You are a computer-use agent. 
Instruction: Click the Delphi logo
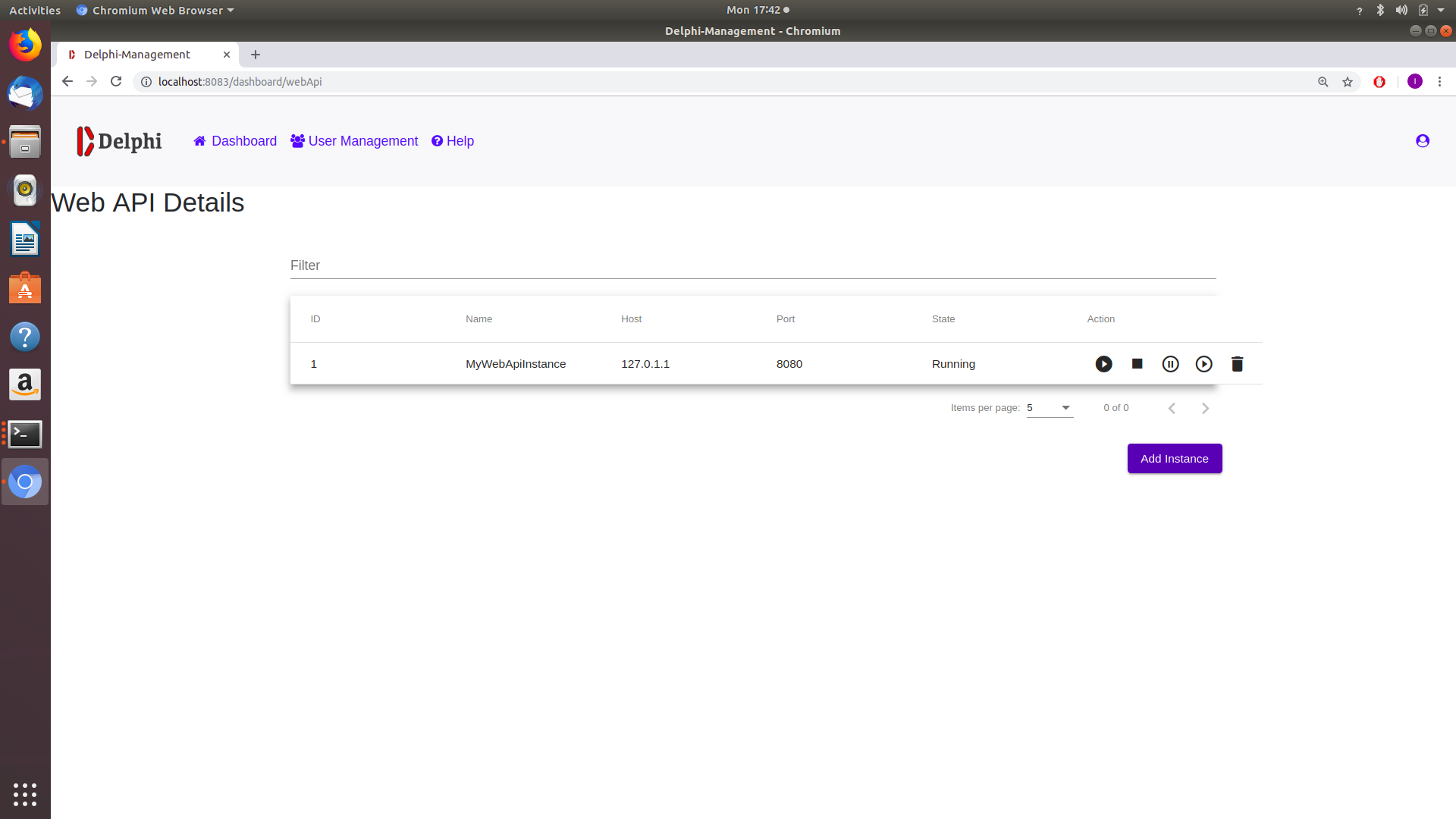tap(119, 141)
